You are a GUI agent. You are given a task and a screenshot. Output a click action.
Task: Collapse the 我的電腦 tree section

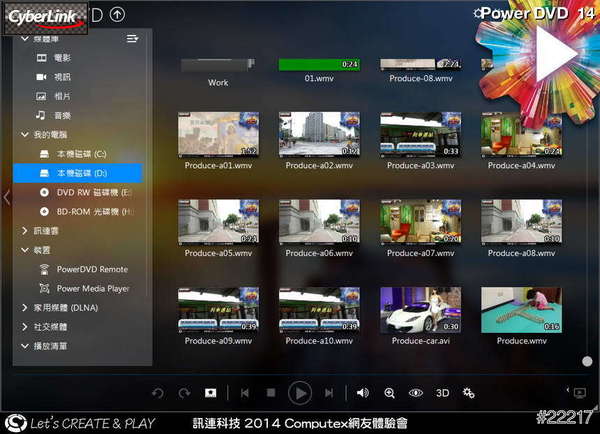[24, 134]
